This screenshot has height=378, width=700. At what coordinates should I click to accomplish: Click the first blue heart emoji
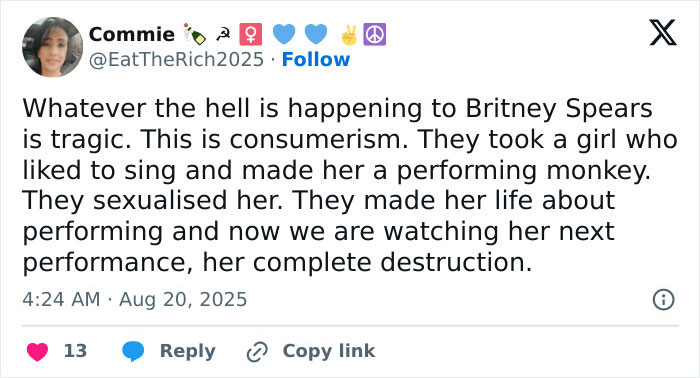pyautogui.click(x=284, y=34)
